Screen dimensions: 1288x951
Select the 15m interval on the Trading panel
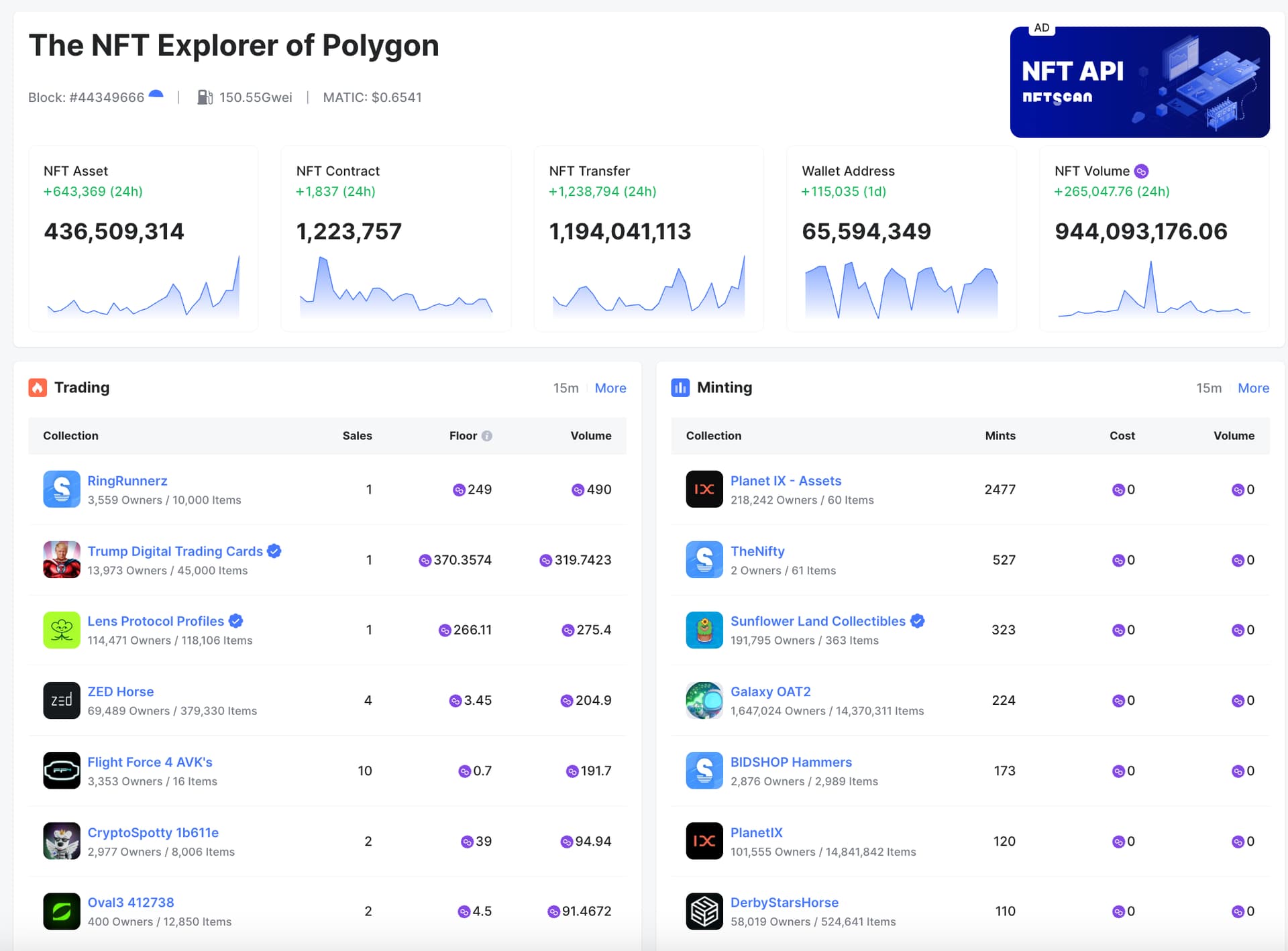[x=566, y=388]
